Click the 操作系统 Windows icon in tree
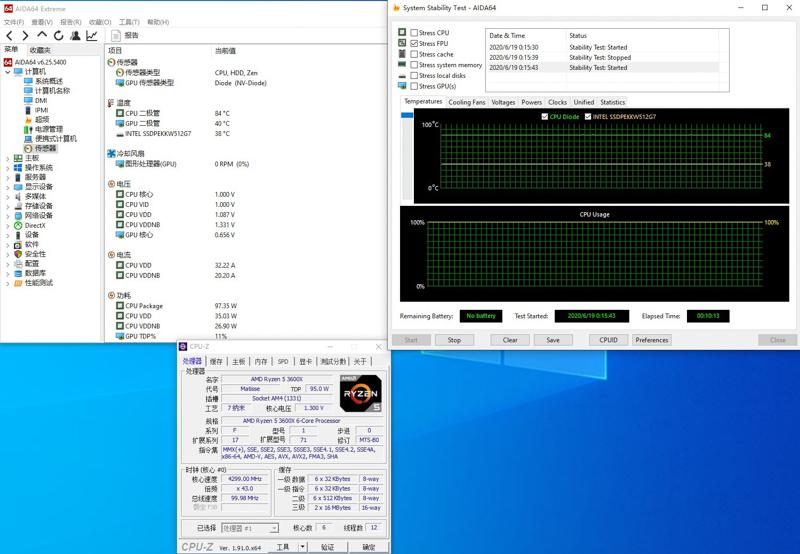Screen dimensions: 800x554 pyautogui.click(x=18, y=167)
